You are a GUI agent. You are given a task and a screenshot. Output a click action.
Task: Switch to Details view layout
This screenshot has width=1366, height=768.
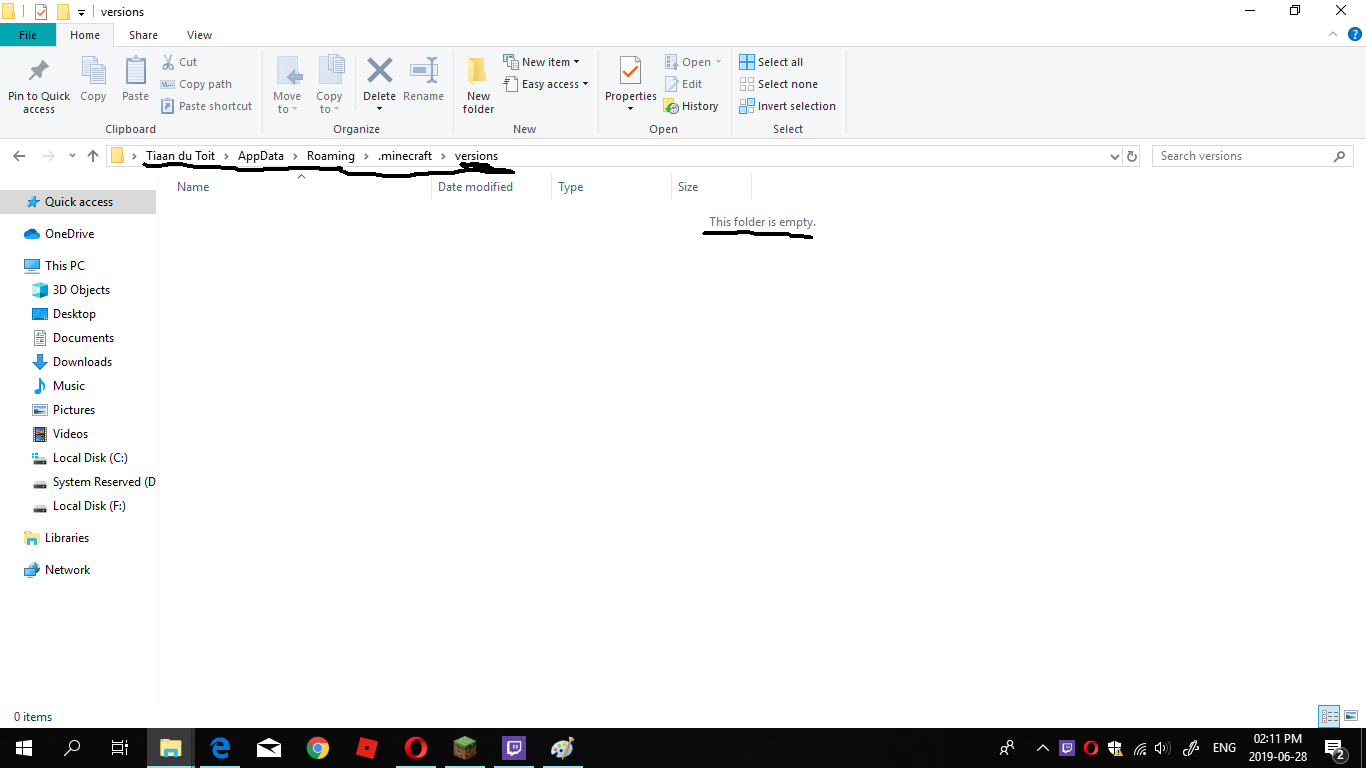pyautogui.click(x=1329, y=716)
